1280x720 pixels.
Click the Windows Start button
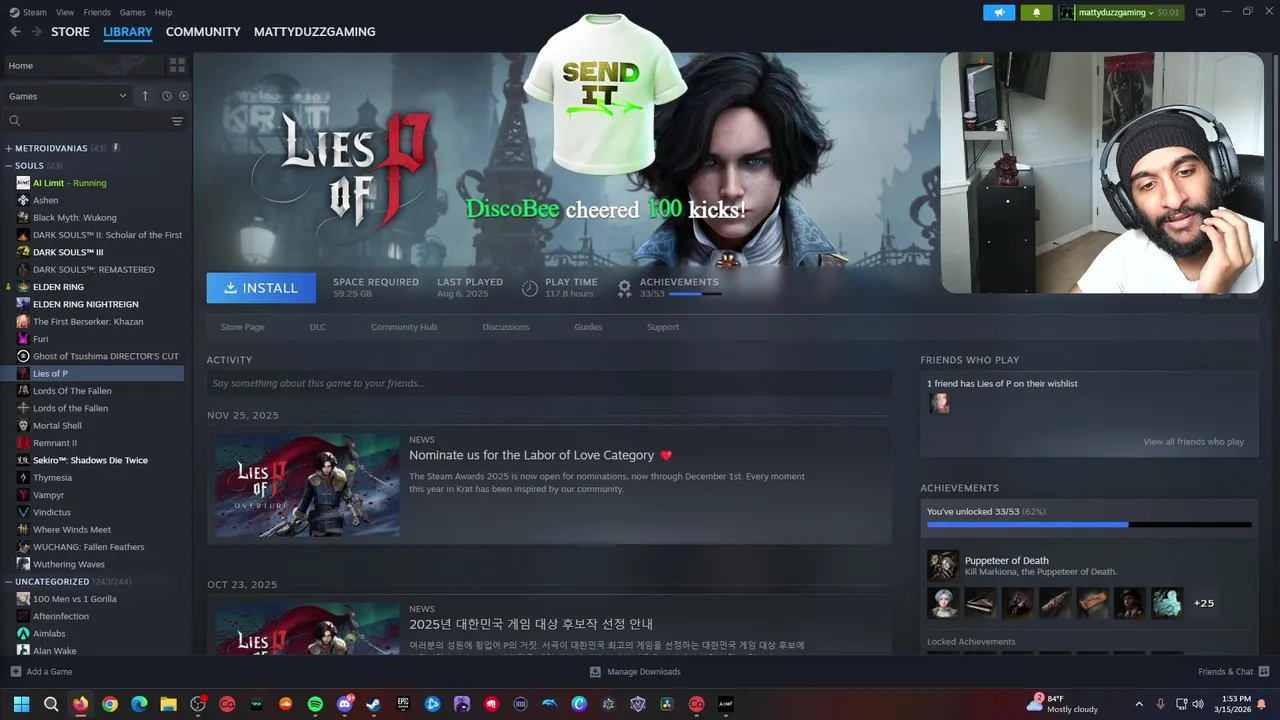21,704
